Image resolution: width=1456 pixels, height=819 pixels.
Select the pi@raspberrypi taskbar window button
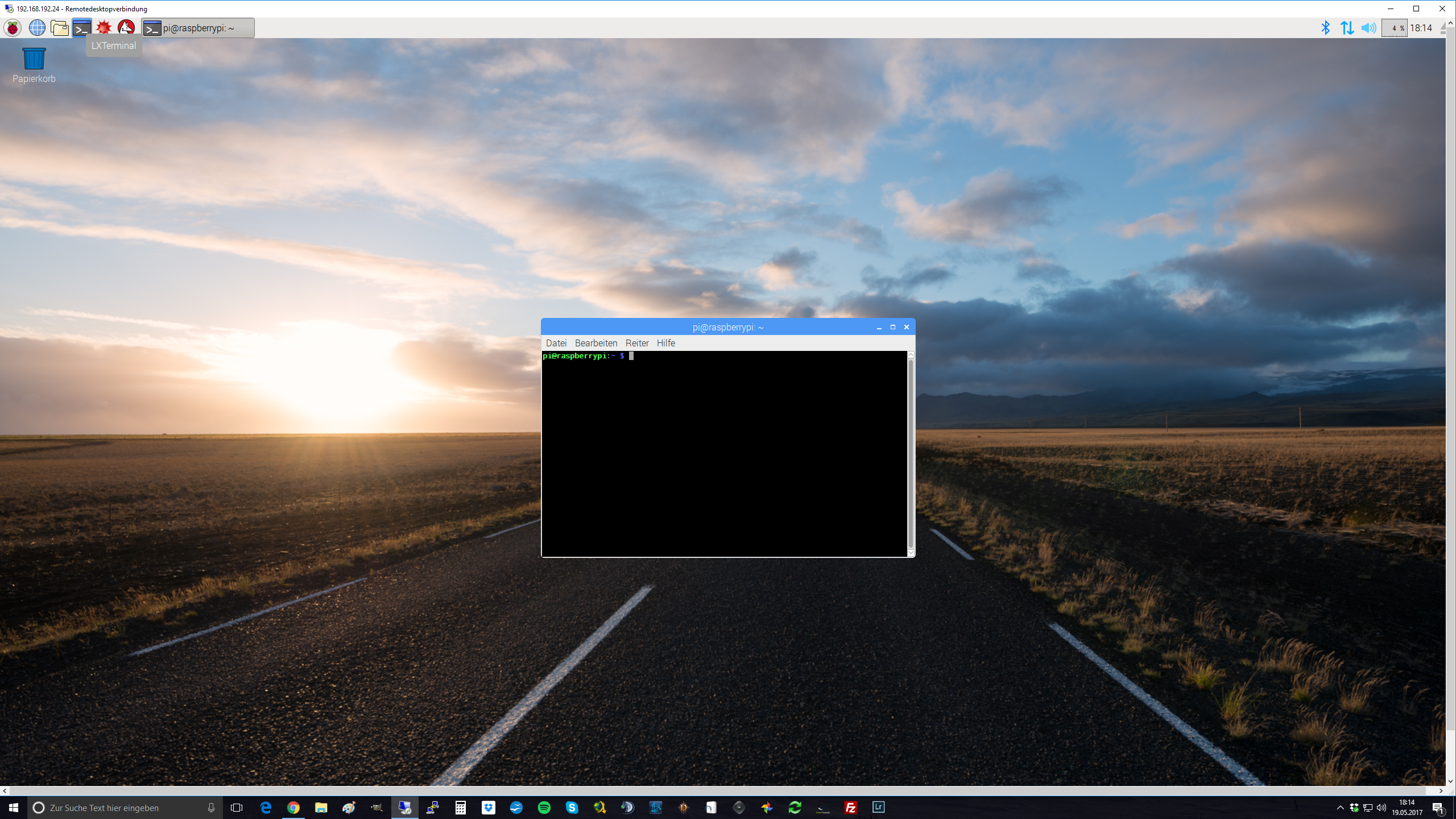coord(198,28)
